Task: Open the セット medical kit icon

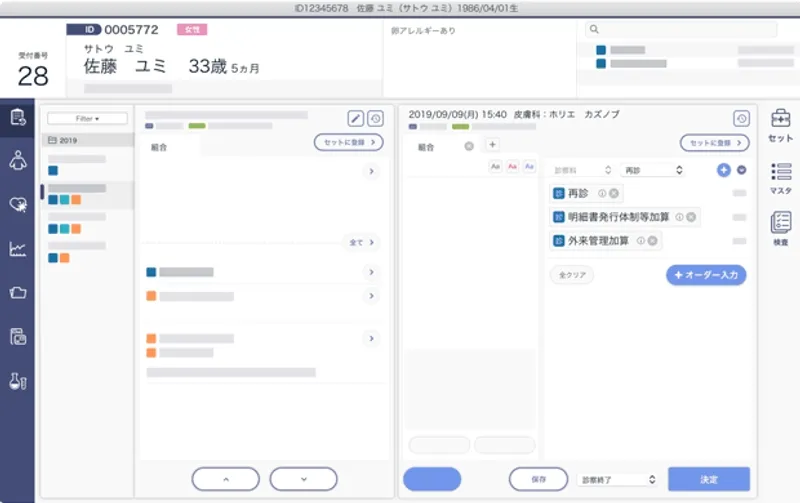Action: [780, 125]
